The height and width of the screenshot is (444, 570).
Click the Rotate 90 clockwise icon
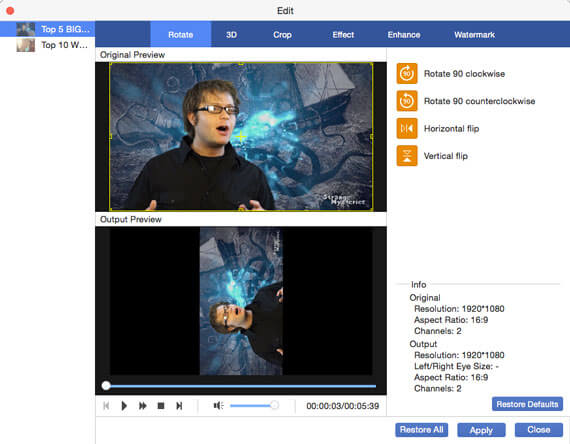coord(407,74)
